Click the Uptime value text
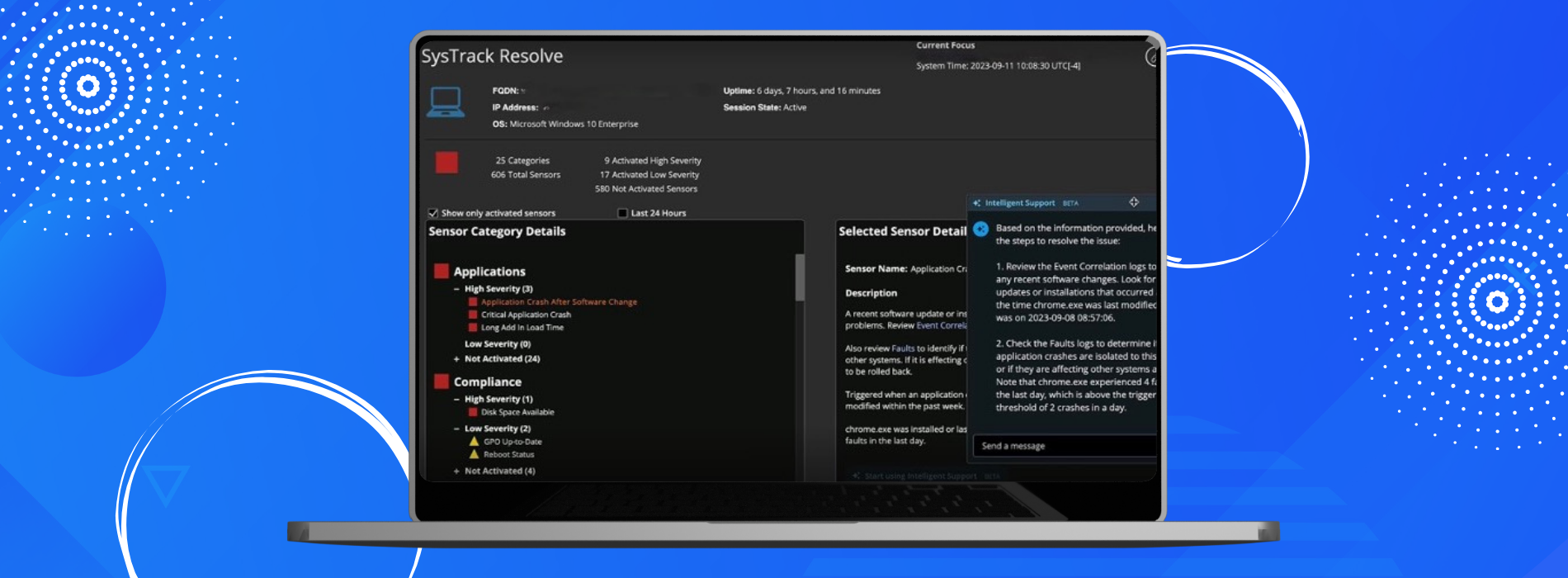The height and width of the screenshot is (578, 1568). 819,91
